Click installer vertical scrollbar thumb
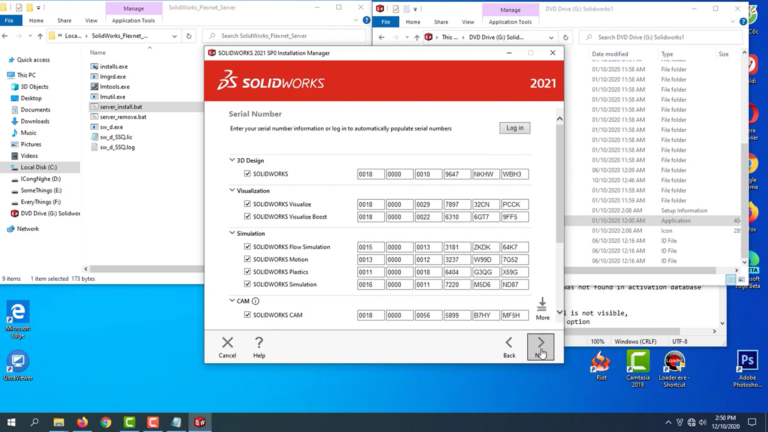This screenshot has height=432, width=768. pyautogui.click(x=559, y=184)
